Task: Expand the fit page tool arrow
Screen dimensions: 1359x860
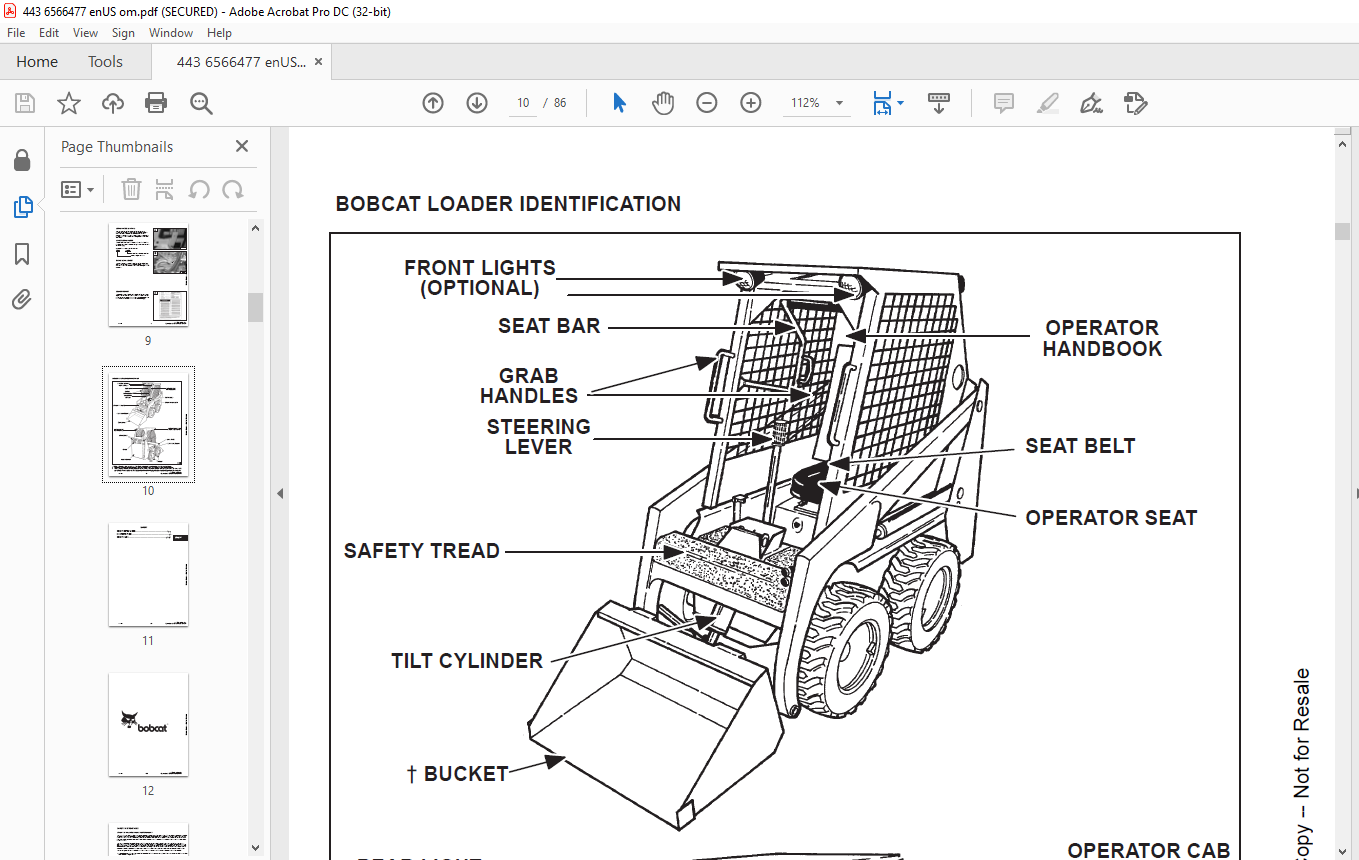Action: (901, 103)
